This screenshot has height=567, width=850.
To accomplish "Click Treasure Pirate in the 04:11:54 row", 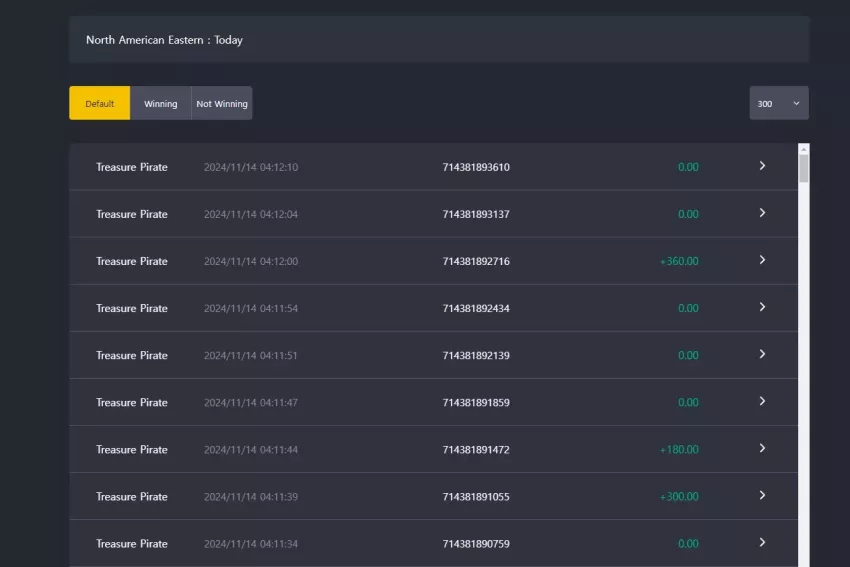I will 132,308.
